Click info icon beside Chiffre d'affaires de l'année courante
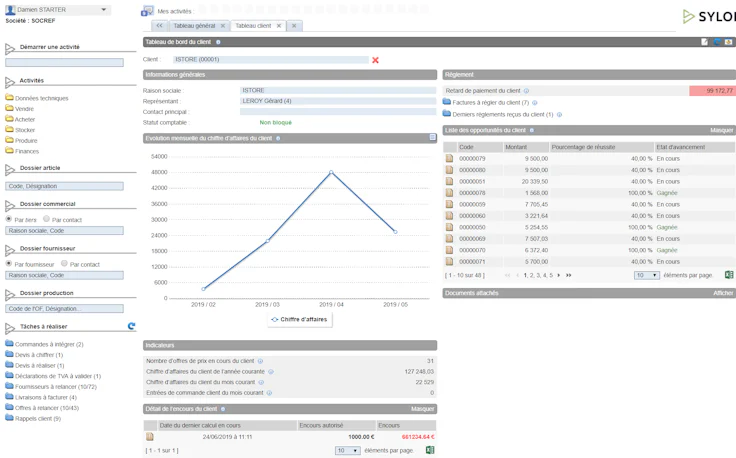 271,372
